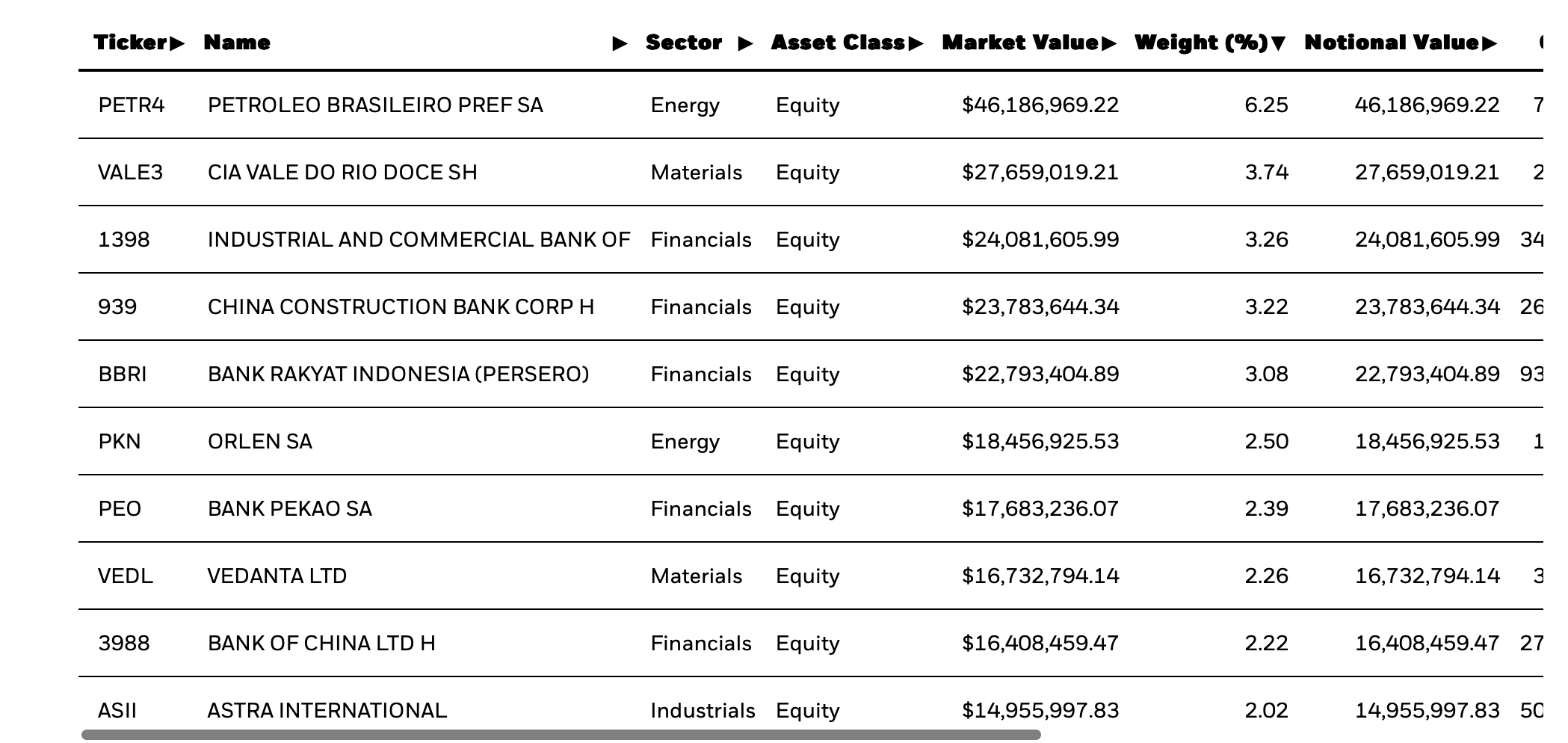Viewport: 1568px width, 743px height.
Task: Click the sort arrow next to Market Value header
Action: 1111,43
